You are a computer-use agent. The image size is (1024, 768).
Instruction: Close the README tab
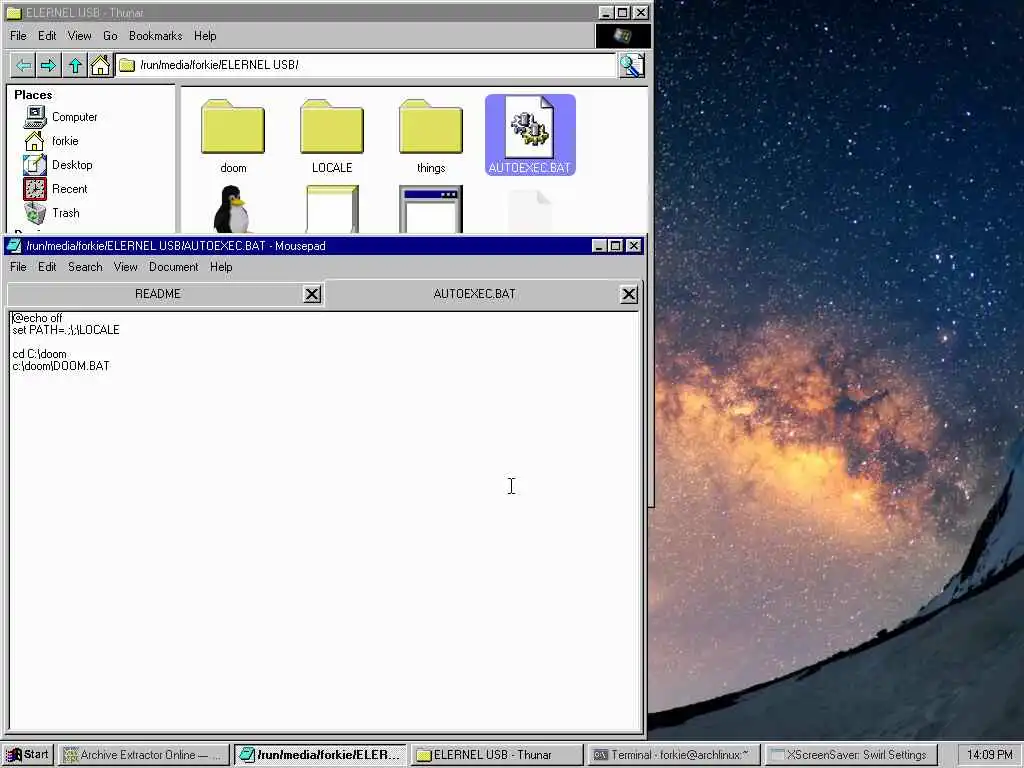312,295
